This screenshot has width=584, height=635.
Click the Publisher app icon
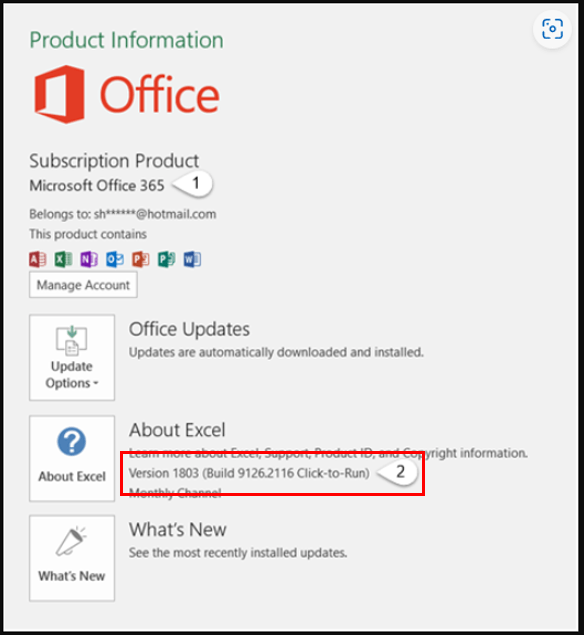(x=166, y=259)
